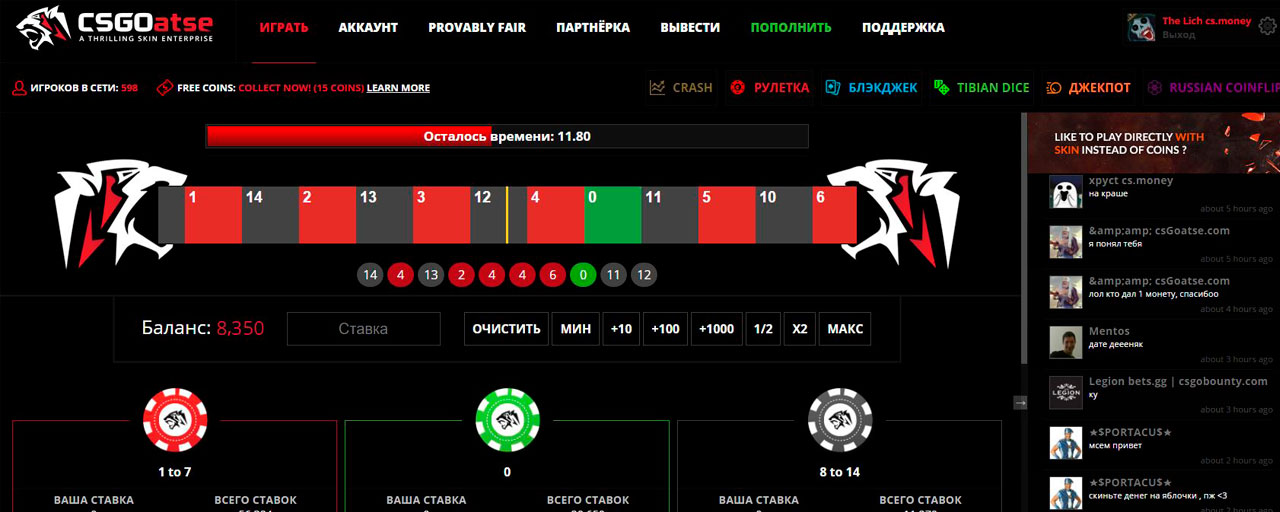1280x512 pixels.
Task: Click the Mentos username in chat
Action: (x=1109, y=331)
